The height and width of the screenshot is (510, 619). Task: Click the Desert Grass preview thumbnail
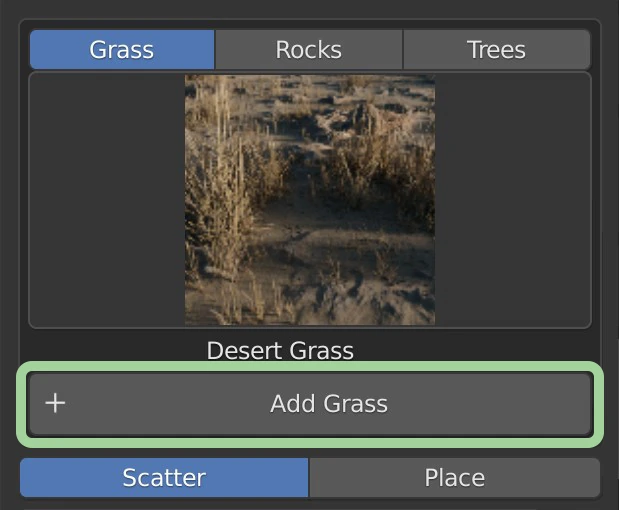click(x=310, y=200)
